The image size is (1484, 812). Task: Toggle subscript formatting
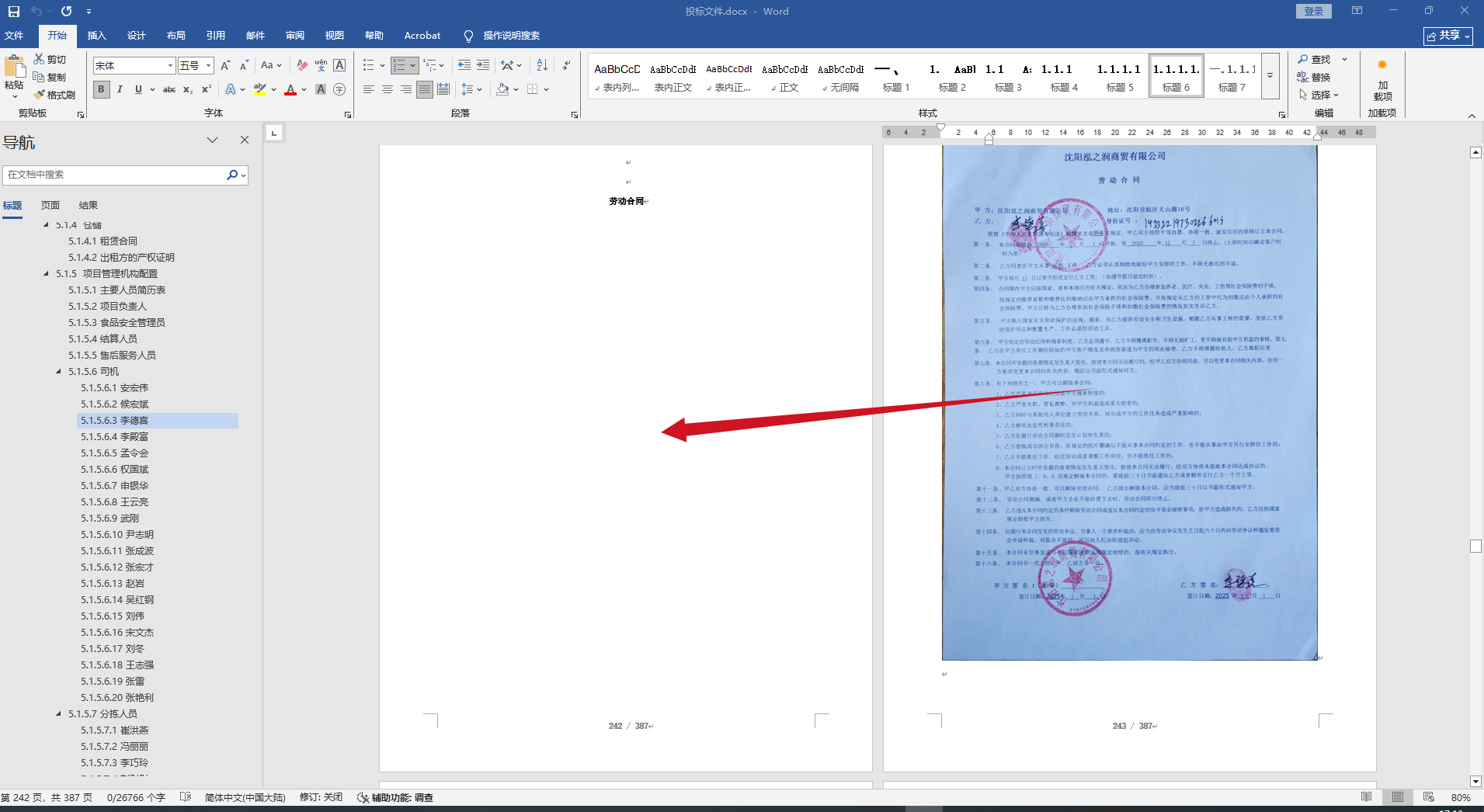[188, 89]
